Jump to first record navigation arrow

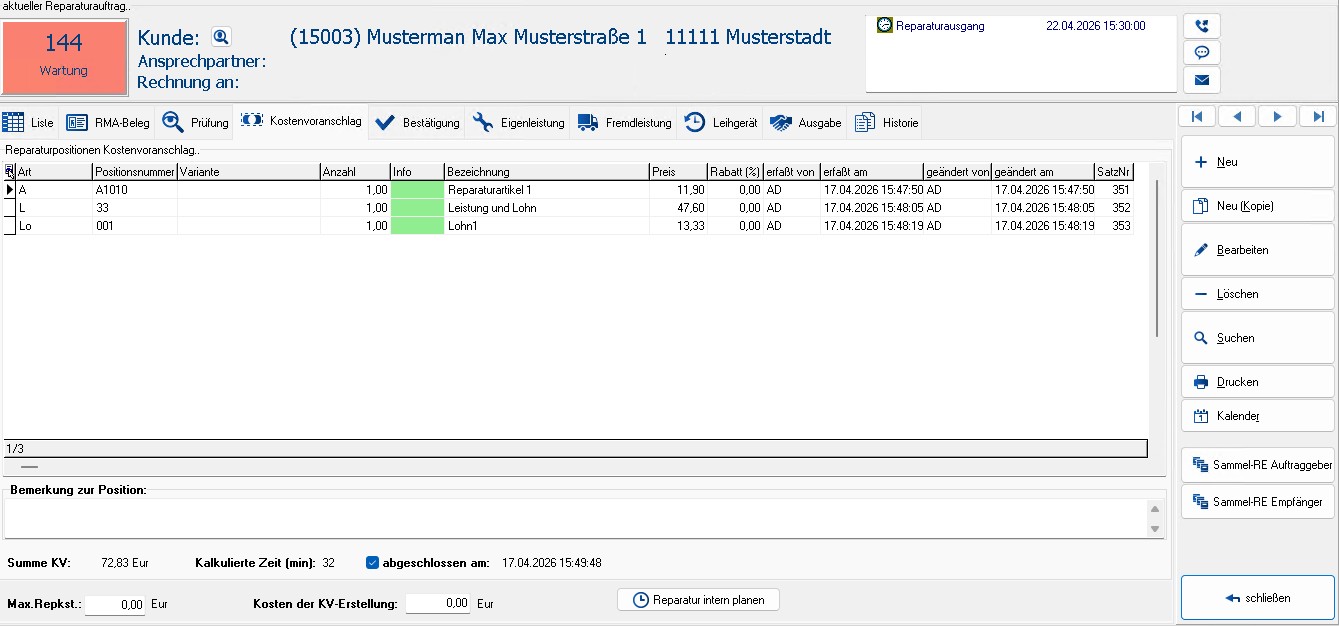tap(1197, 116)
